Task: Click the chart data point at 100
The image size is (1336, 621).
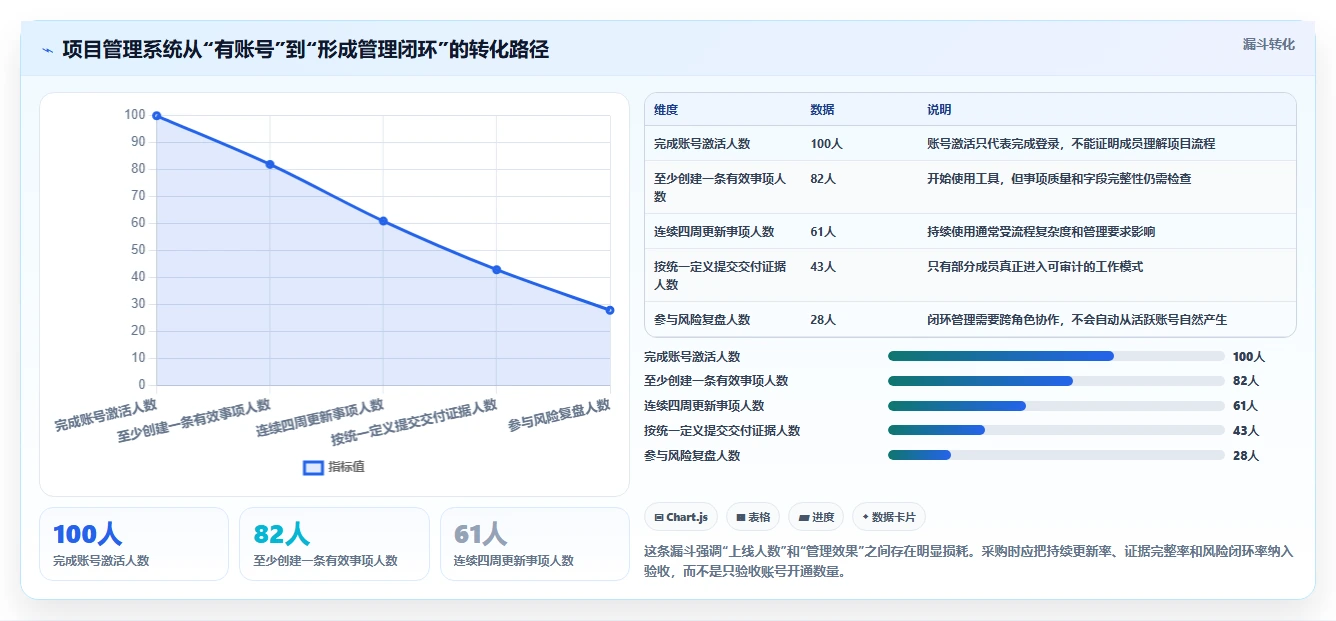Action: point(157,116)
